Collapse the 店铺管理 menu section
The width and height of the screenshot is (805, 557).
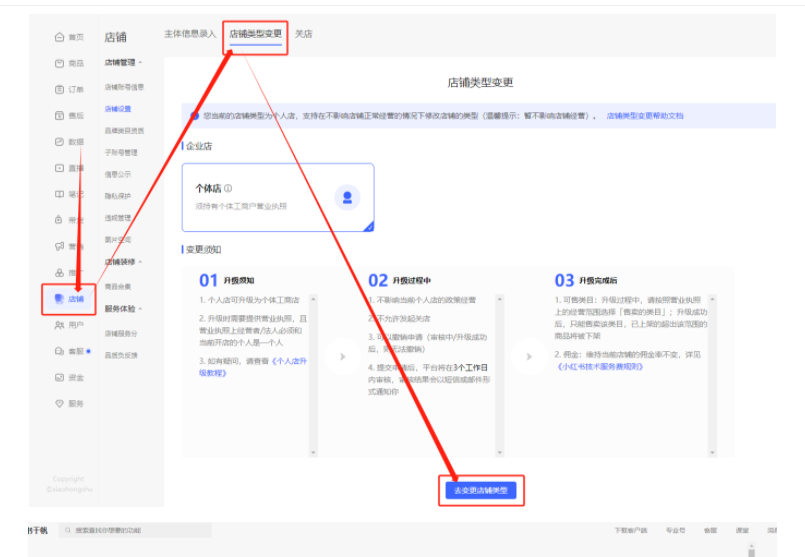[x=140, y=62]
